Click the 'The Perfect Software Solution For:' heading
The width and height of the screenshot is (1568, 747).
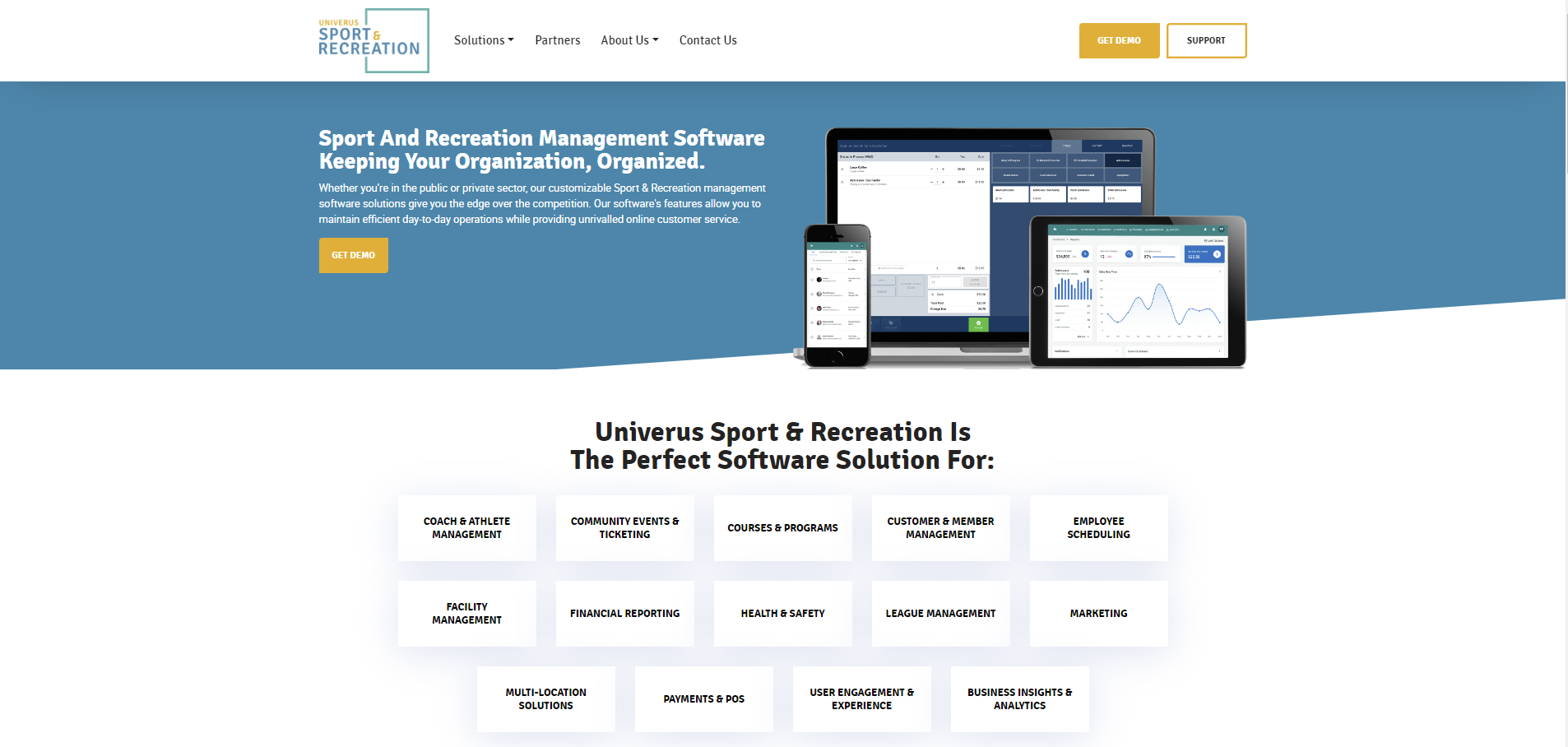(x=782, y=460)
